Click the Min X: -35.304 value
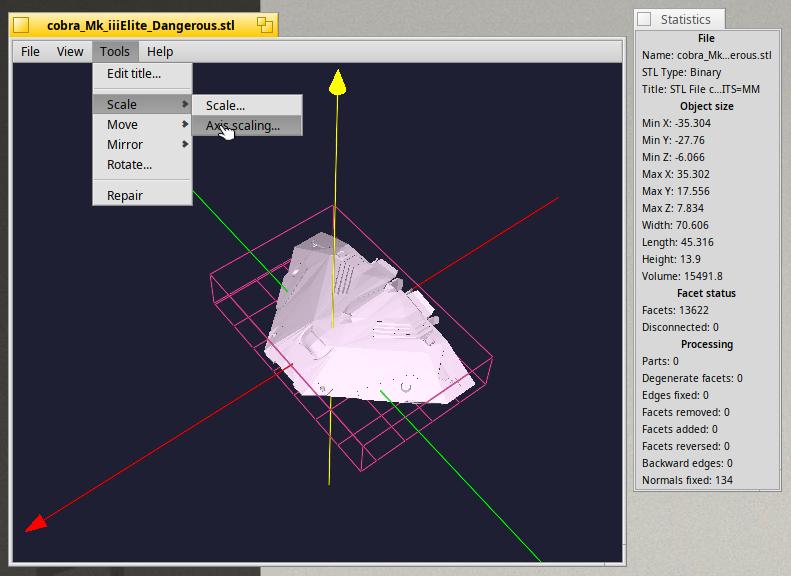Viewport: 791px width, 576px height. [676, 123]
